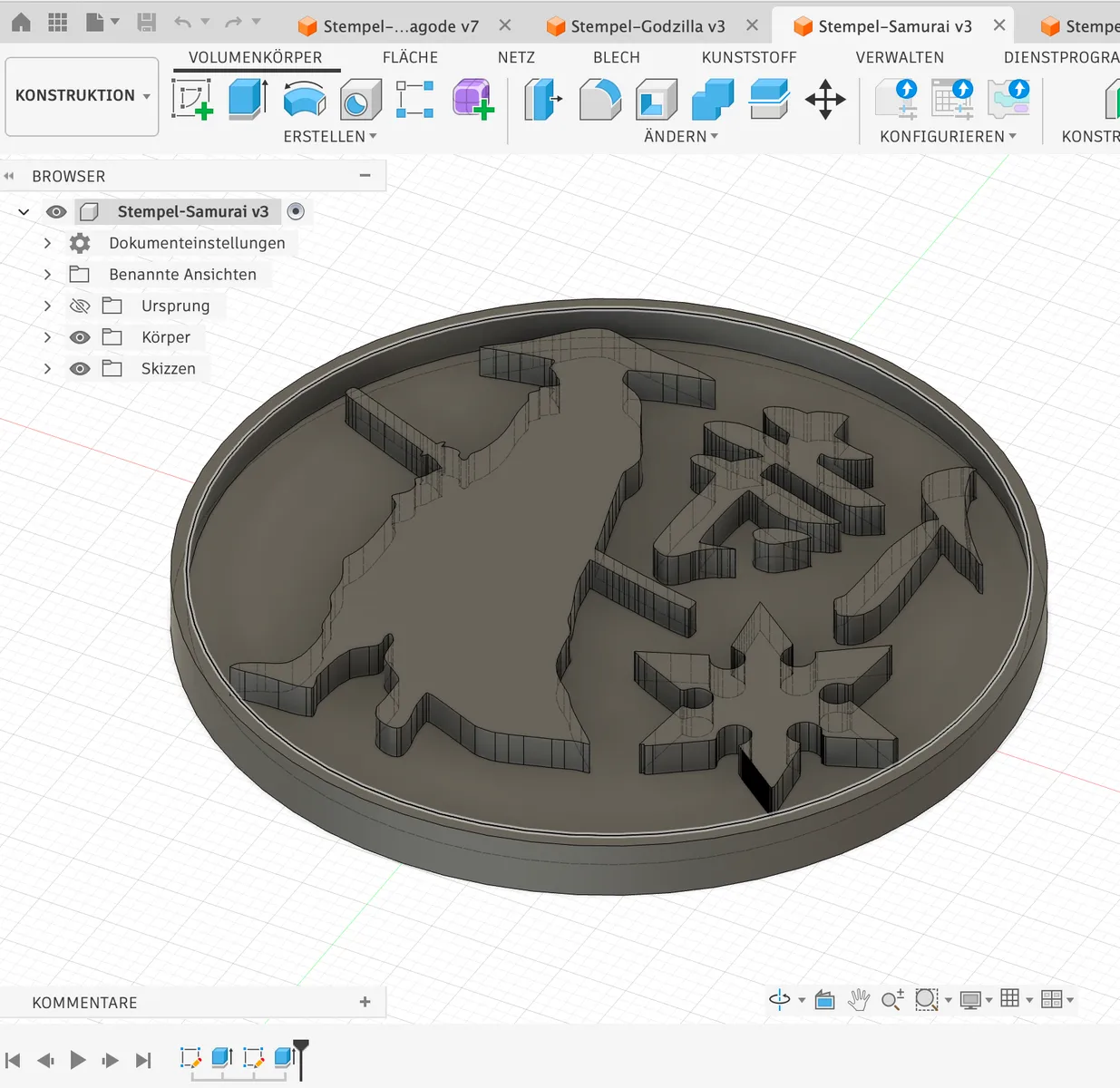The image size is (1120, 1088).
Task: Select the Press Pull tool
Action: (543, 99)
